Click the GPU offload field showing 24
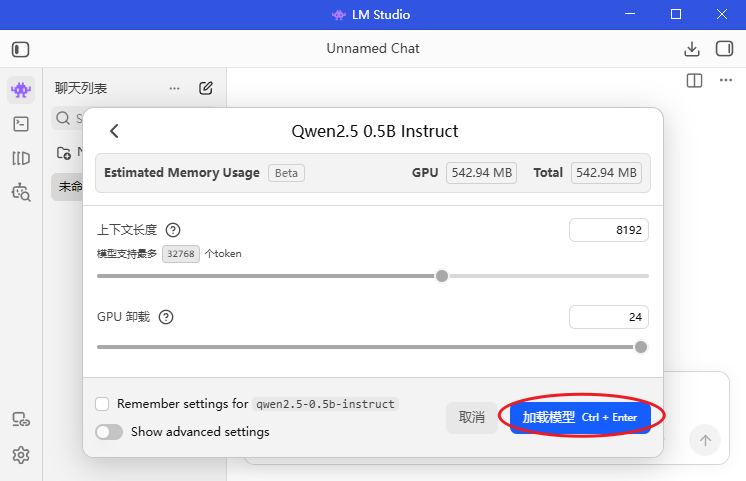The width and height of the screenshot is (746, 481). tap(609, 317)
